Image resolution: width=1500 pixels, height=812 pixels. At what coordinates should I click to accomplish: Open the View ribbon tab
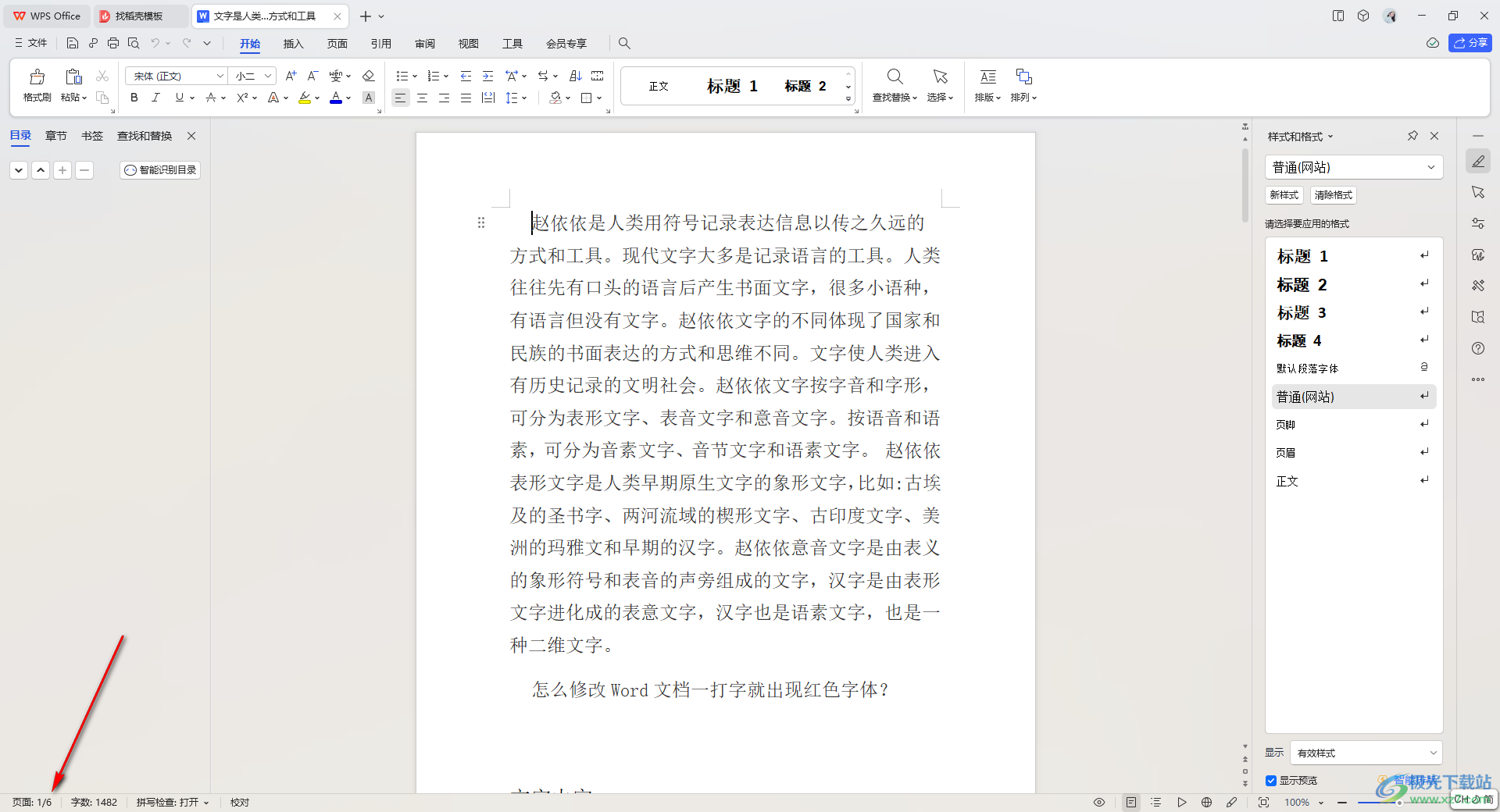point(469,44)
